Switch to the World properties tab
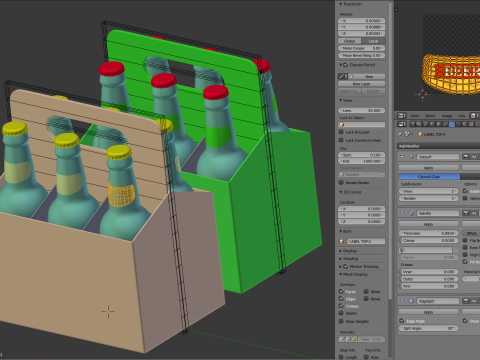Image resolution: width=480 pixels, height=360 pixels. [x=432, y=124]
